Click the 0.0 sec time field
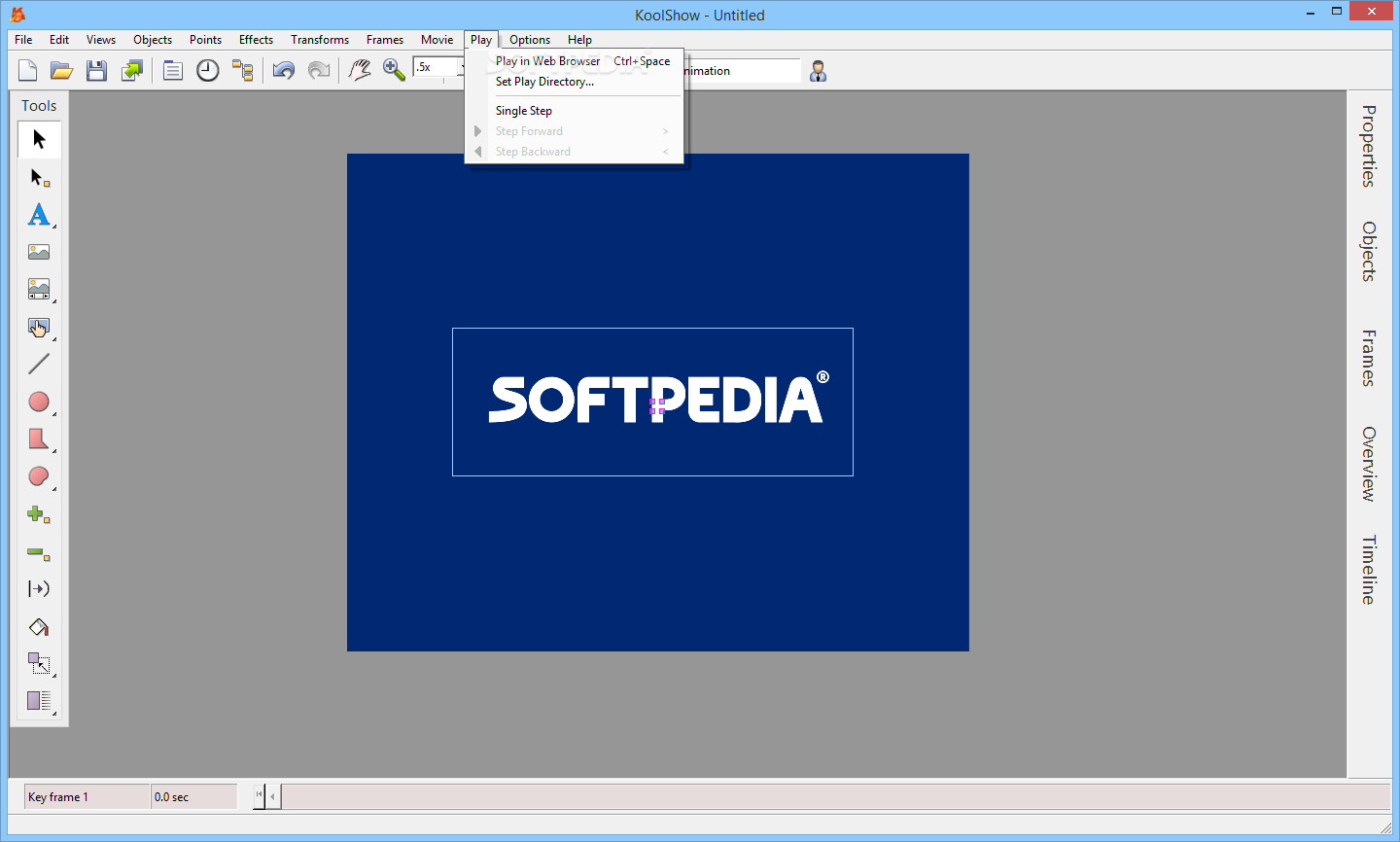This screenshot has height=842, width=1400. click(x=194, y=797)
